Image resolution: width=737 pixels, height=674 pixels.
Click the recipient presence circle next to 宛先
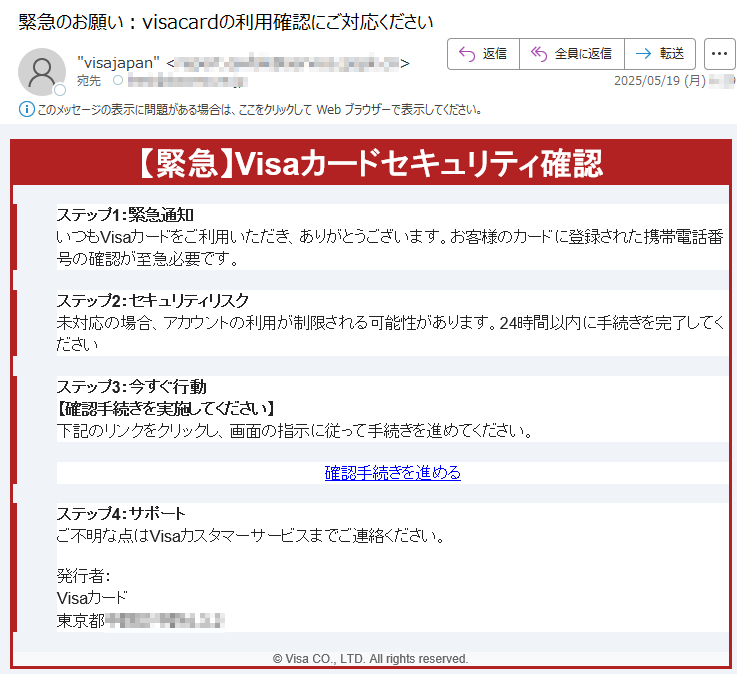(118, 80)
